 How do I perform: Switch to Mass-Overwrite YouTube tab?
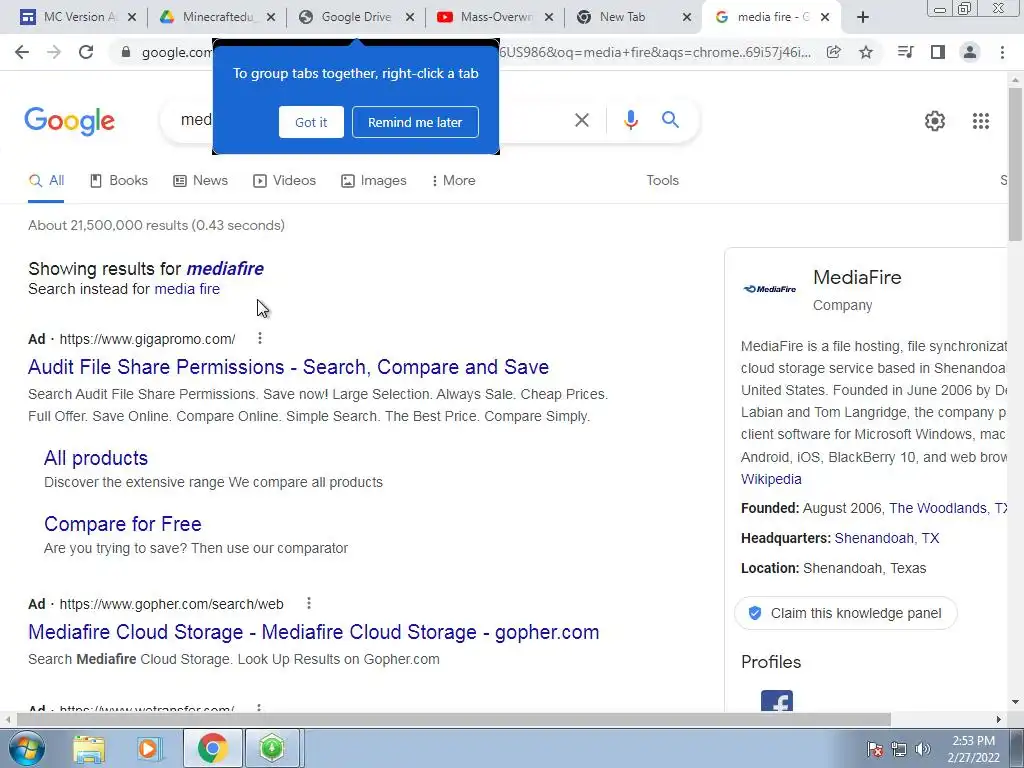pos(495,17)
